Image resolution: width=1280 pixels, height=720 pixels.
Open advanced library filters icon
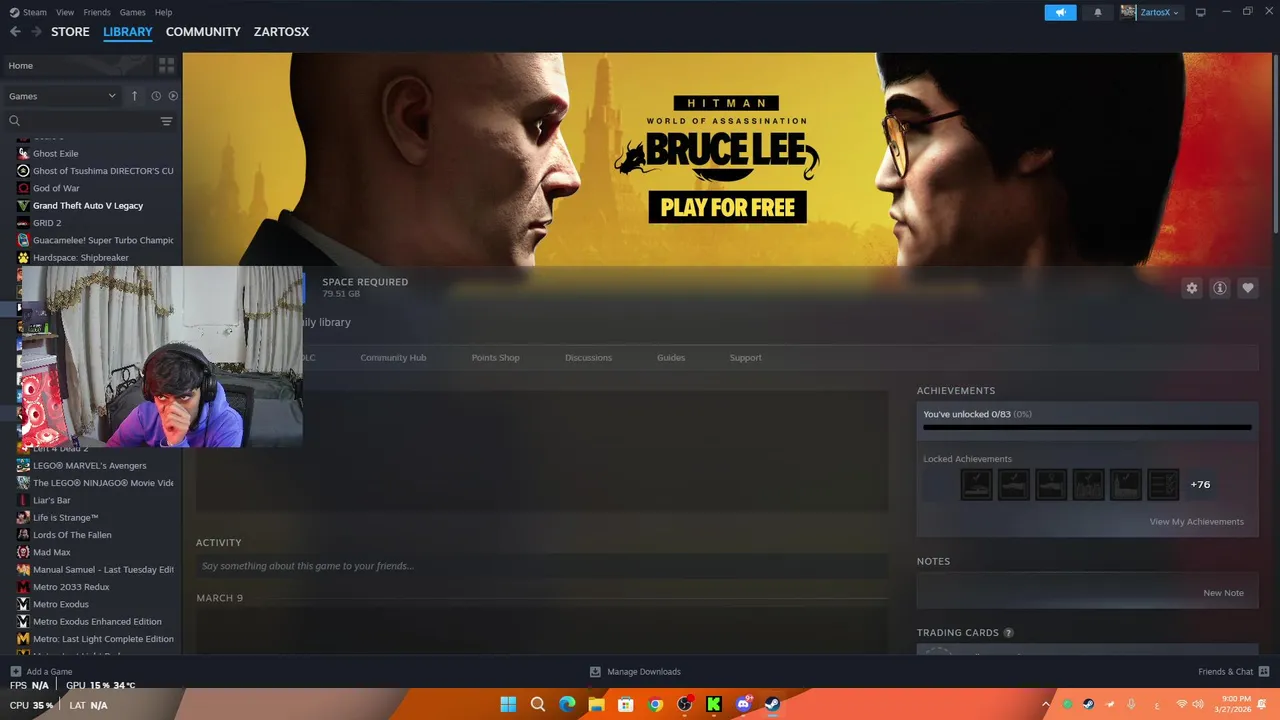click(166, 121)
